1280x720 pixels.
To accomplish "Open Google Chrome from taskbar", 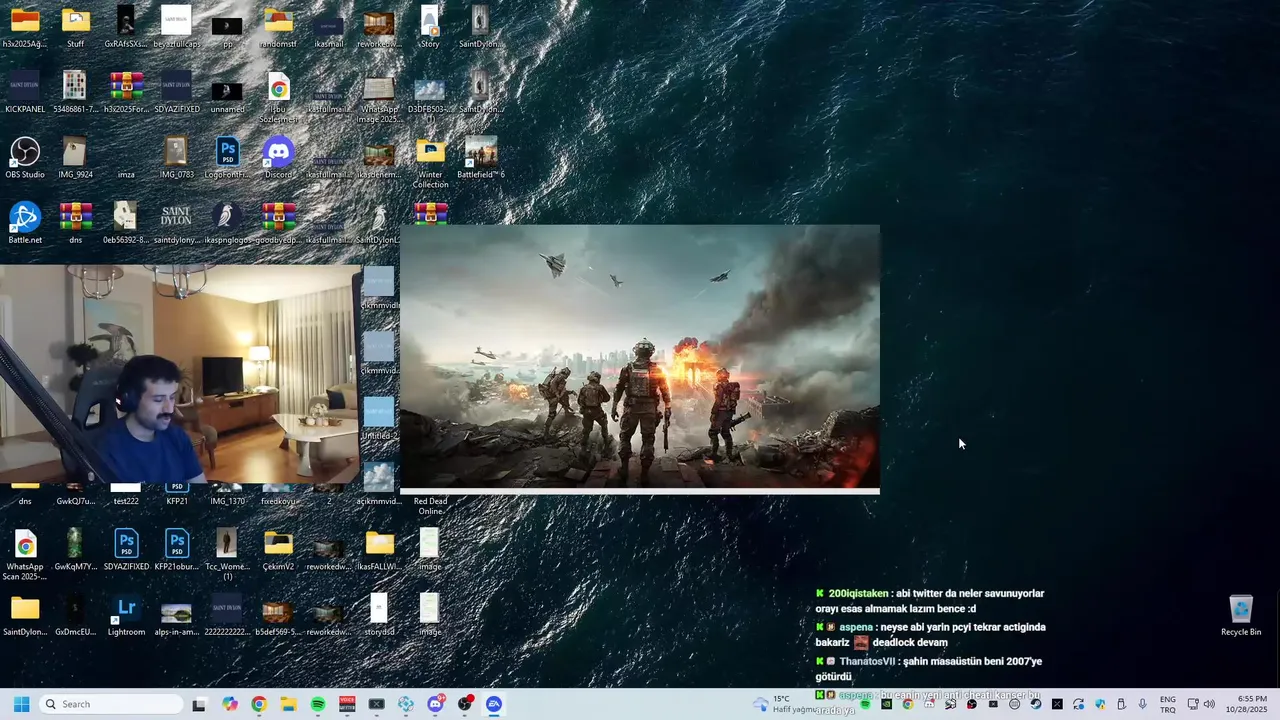I will tap(259, 704).
